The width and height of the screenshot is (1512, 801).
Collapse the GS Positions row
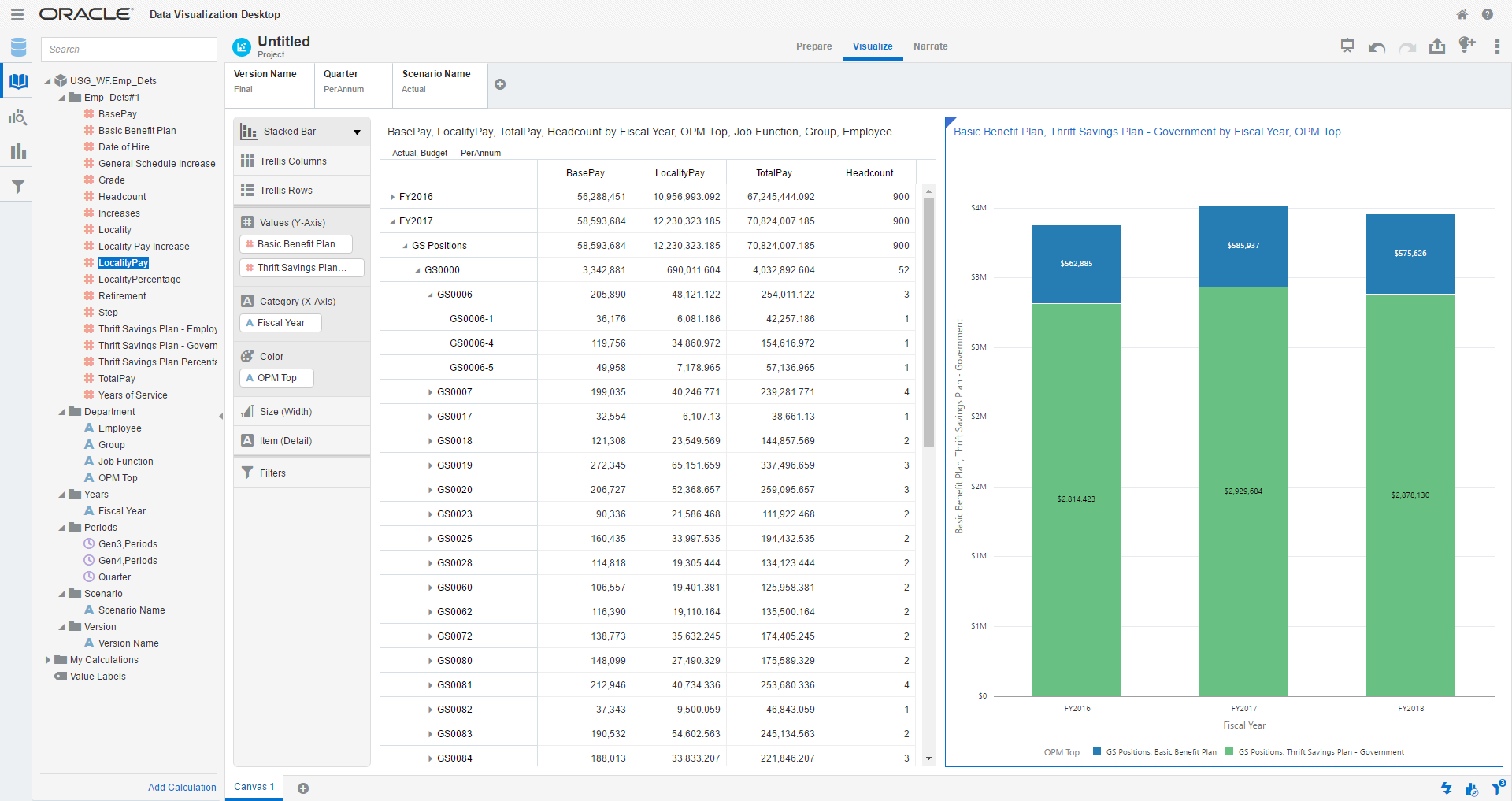[x=405, y=246]
